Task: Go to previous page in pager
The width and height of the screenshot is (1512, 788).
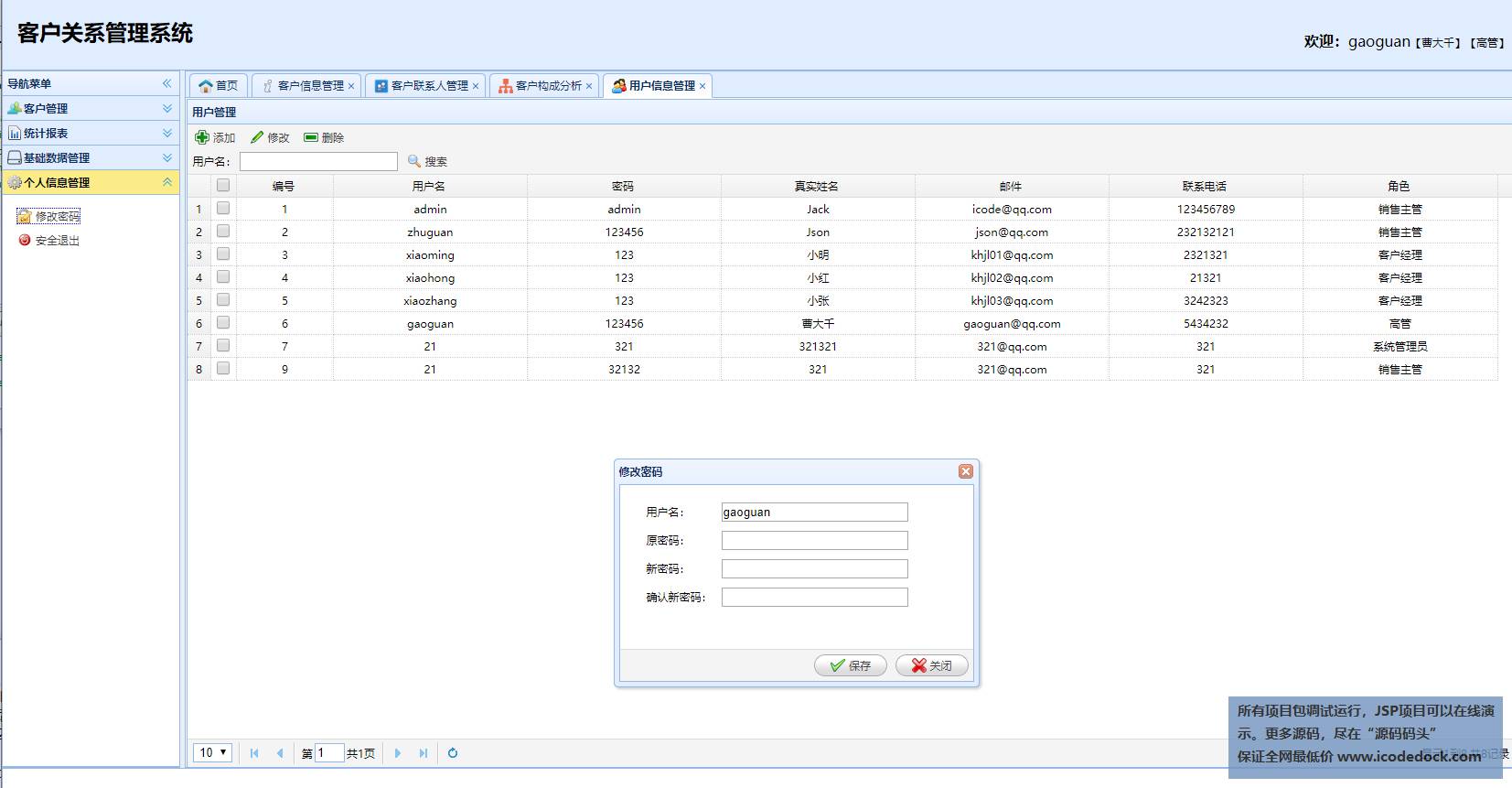Action: point(280,753)
